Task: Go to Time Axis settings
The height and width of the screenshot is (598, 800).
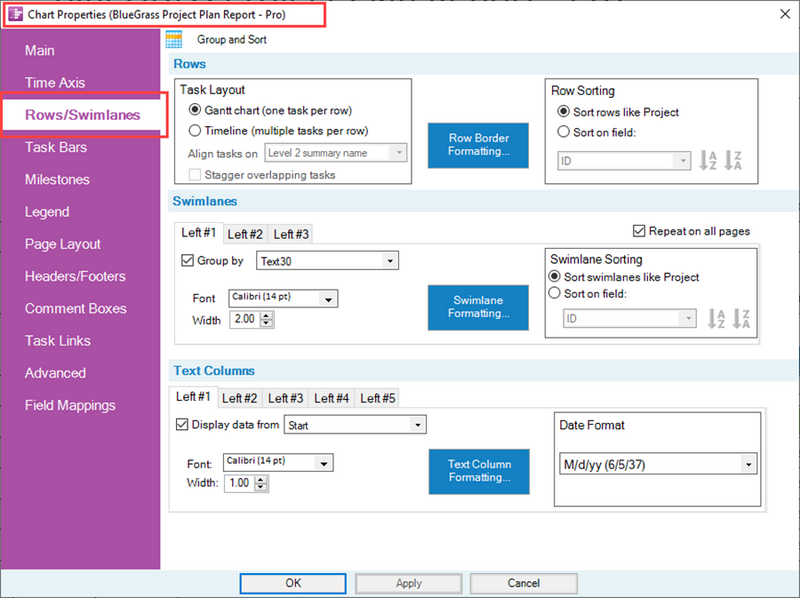Action: click(x=55, y=83)
